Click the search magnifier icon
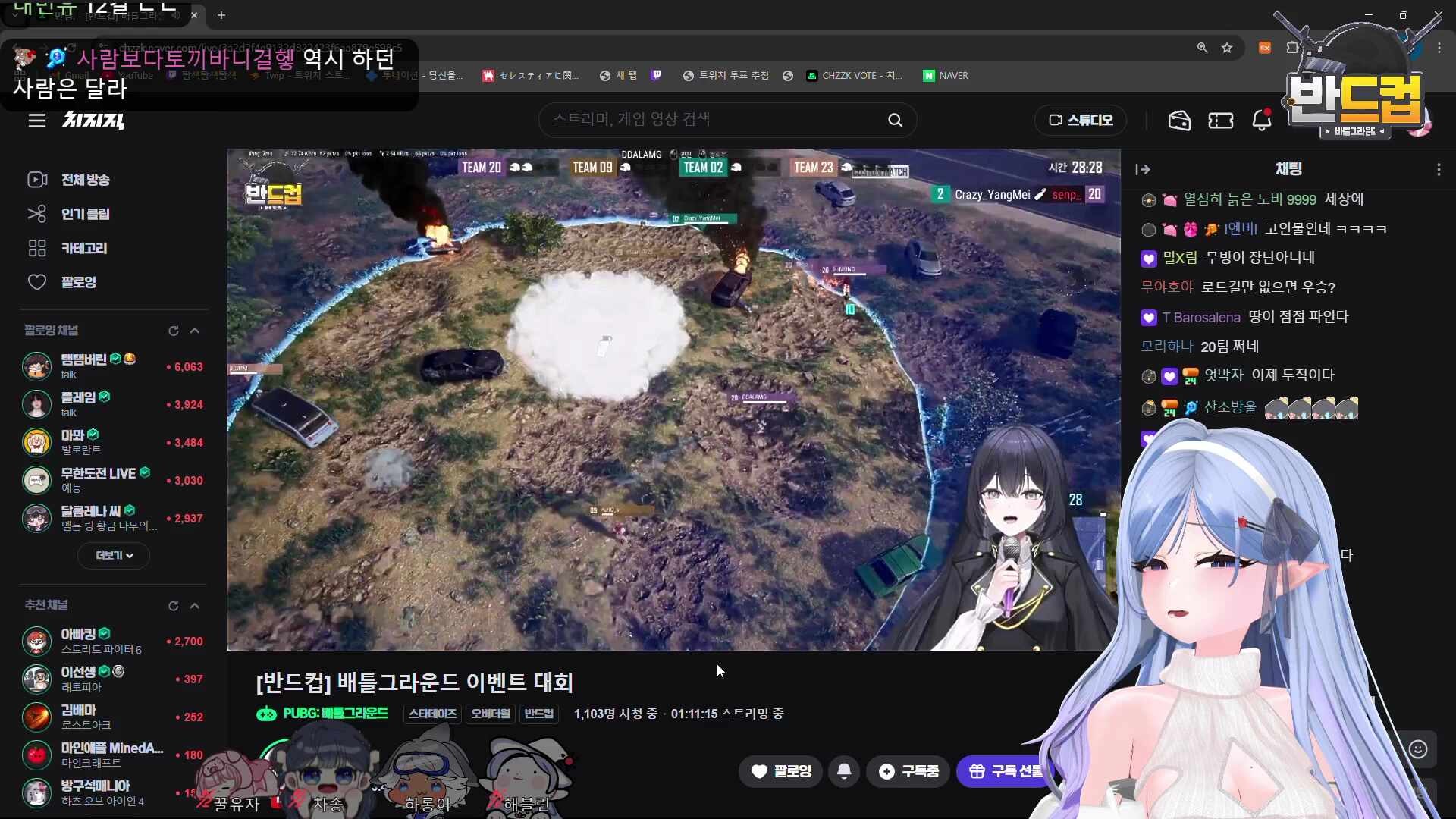 [896, 120]
